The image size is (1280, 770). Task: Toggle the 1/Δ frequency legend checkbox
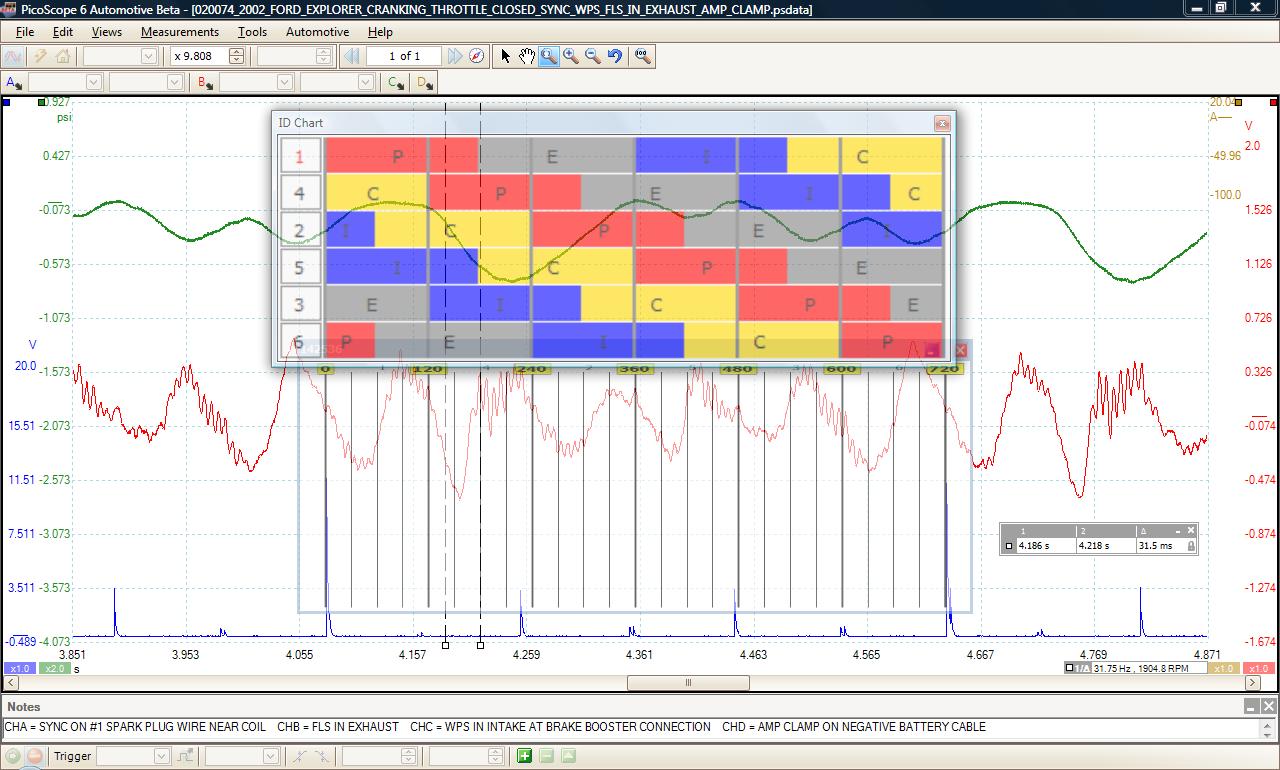point(1070,668)
